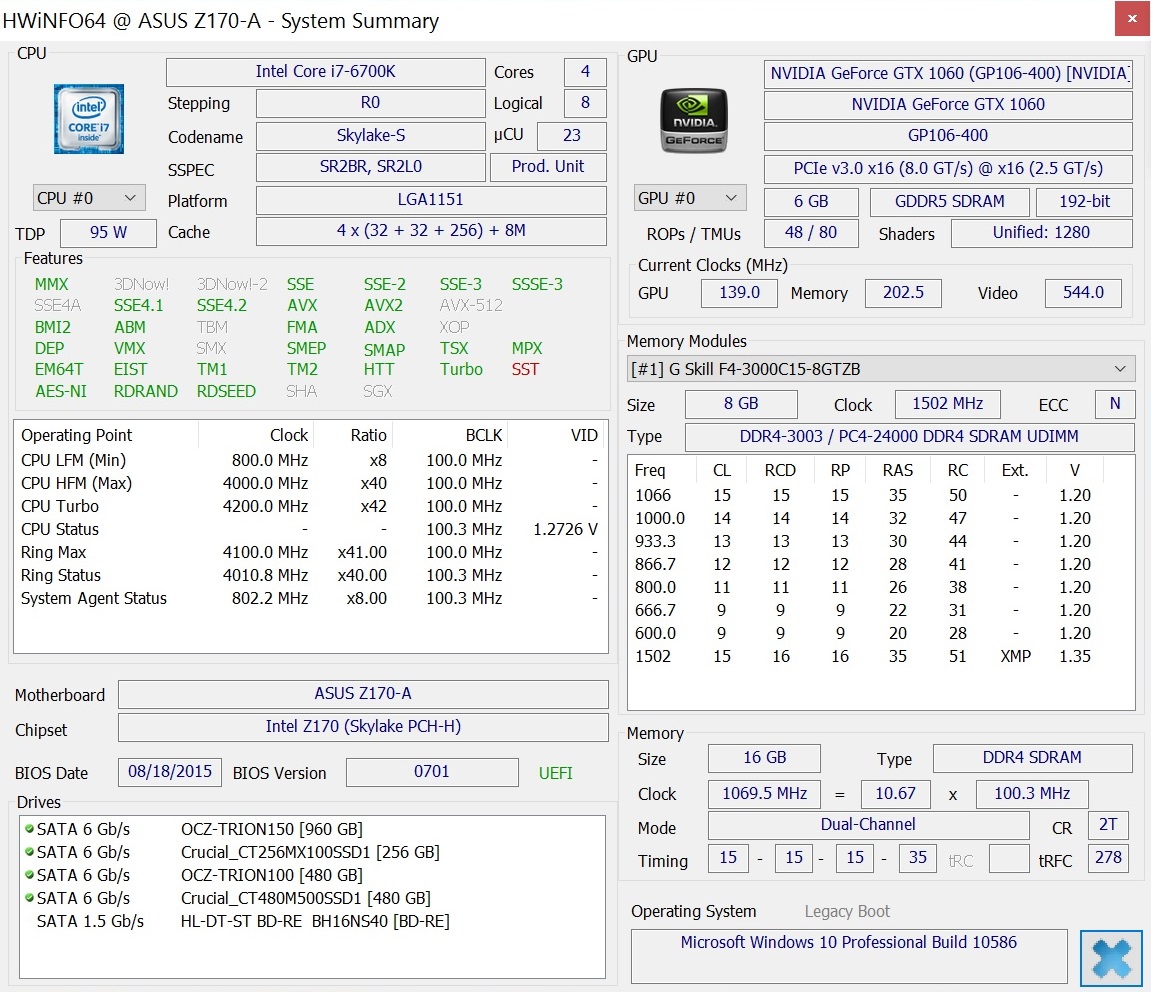1151x992 pixels.
Task: Click the status dot for OCZ-TRION100 drive
Action: pos(29,874)
